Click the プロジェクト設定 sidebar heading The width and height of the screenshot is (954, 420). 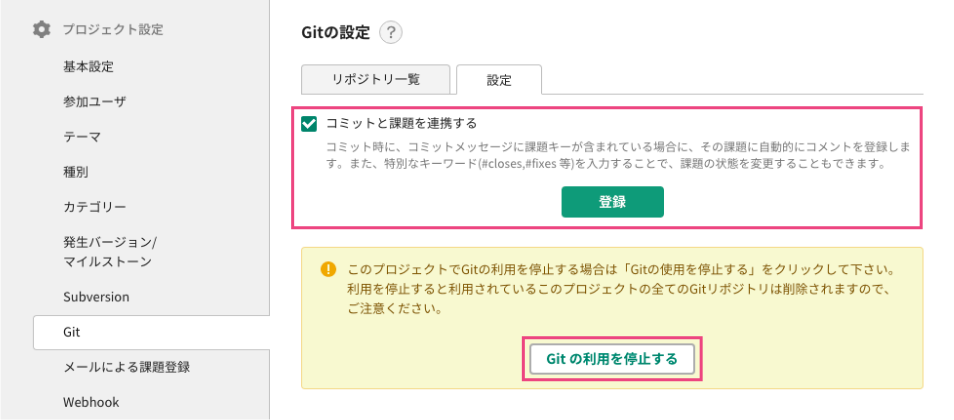coord(112,30)
